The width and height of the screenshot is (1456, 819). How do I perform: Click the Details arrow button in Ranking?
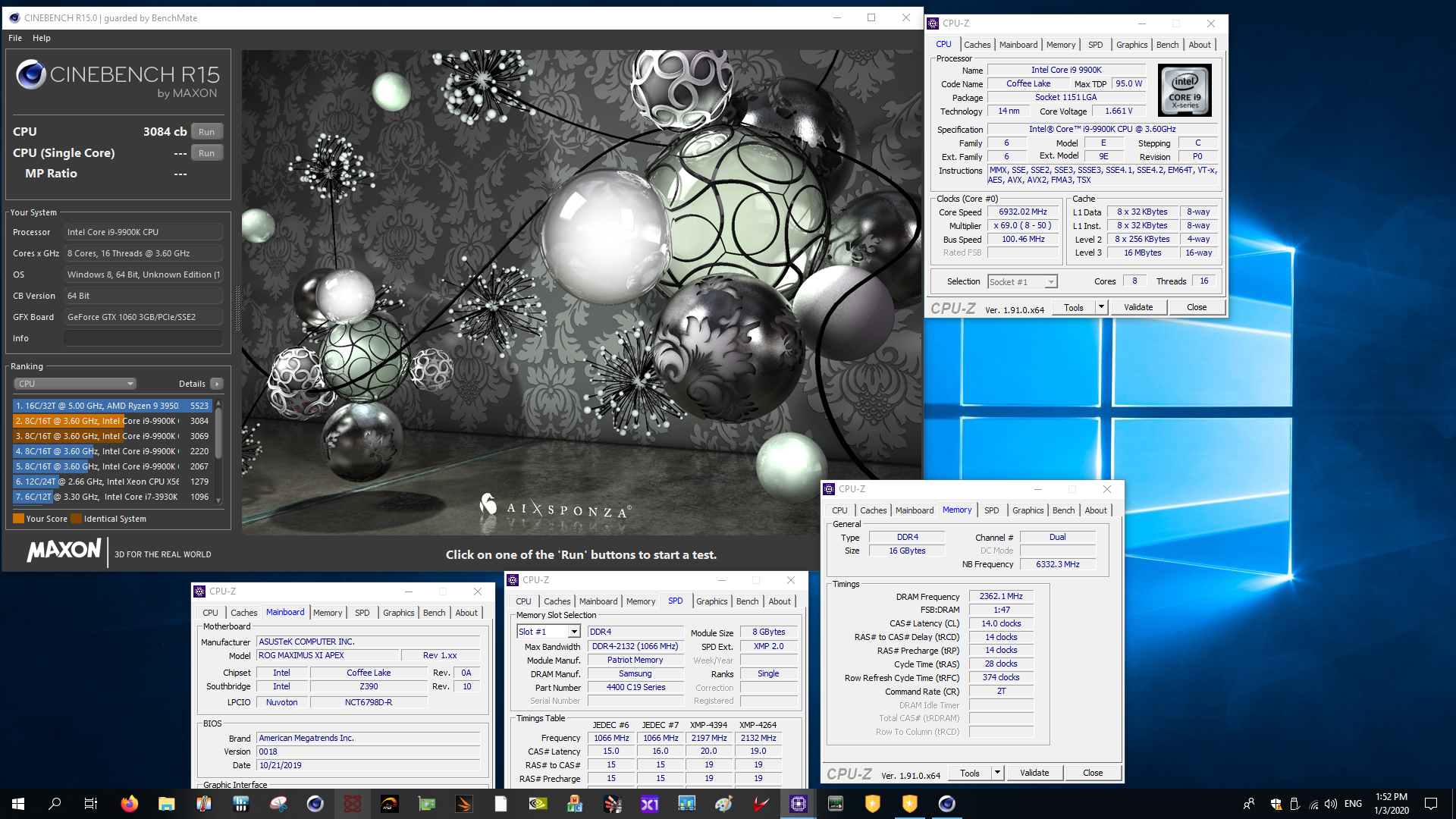click(x=217, y=384)
